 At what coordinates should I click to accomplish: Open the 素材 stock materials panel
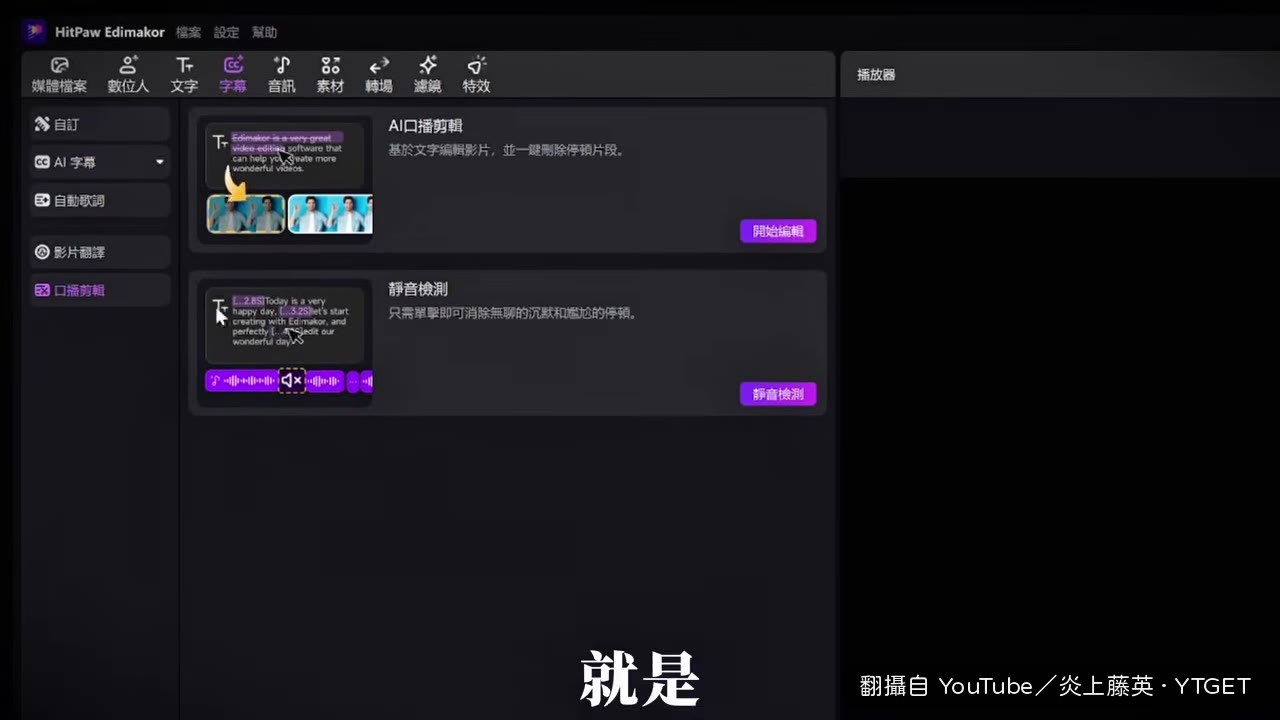330,75
